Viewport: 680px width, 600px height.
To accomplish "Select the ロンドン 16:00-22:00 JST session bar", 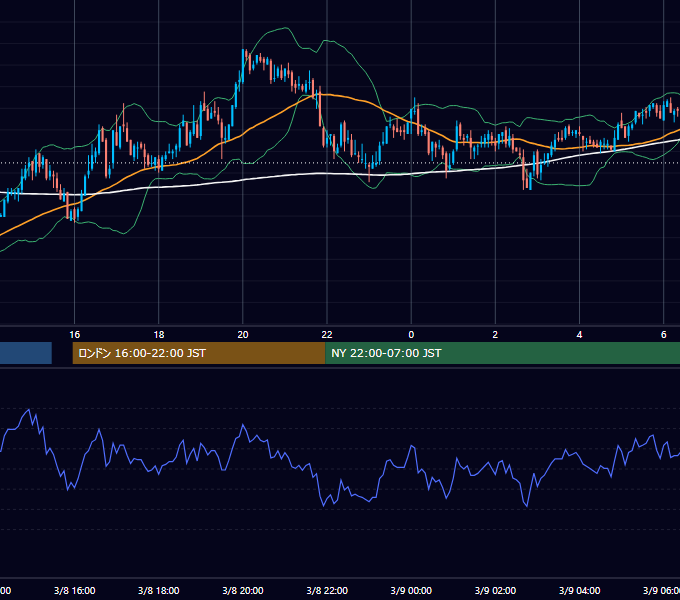I will pos(199,353).
